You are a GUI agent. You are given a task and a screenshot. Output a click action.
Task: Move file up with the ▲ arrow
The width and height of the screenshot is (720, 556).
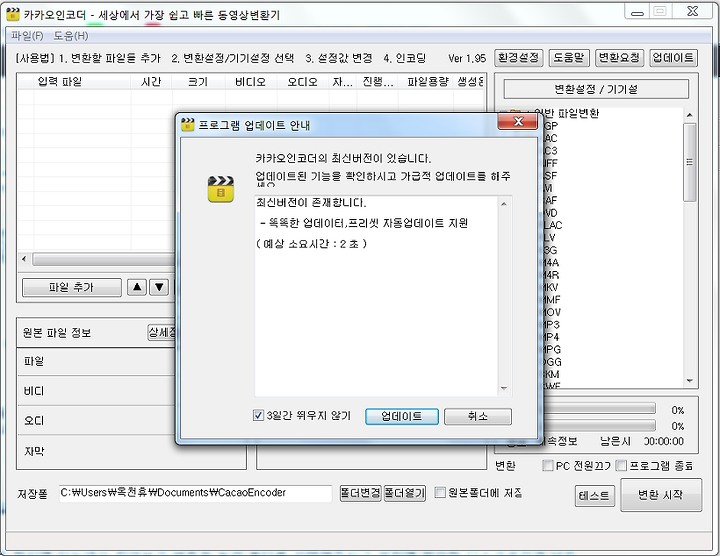coord(137,287)
